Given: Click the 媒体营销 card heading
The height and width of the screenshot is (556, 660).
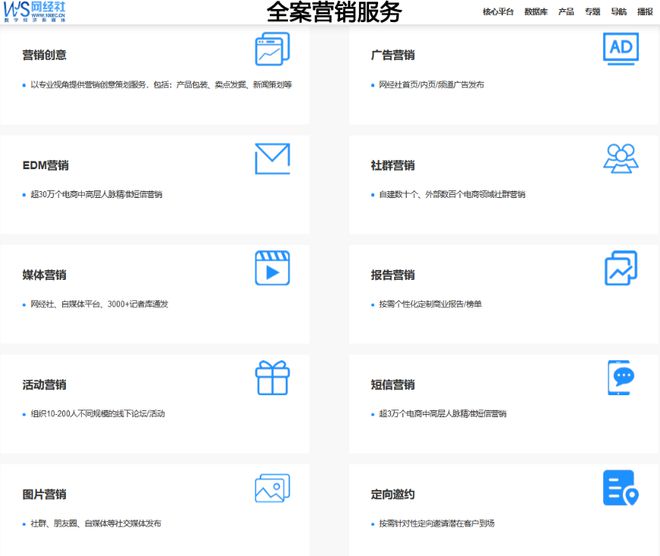Looking at the screenshot, I should point(44,275).
